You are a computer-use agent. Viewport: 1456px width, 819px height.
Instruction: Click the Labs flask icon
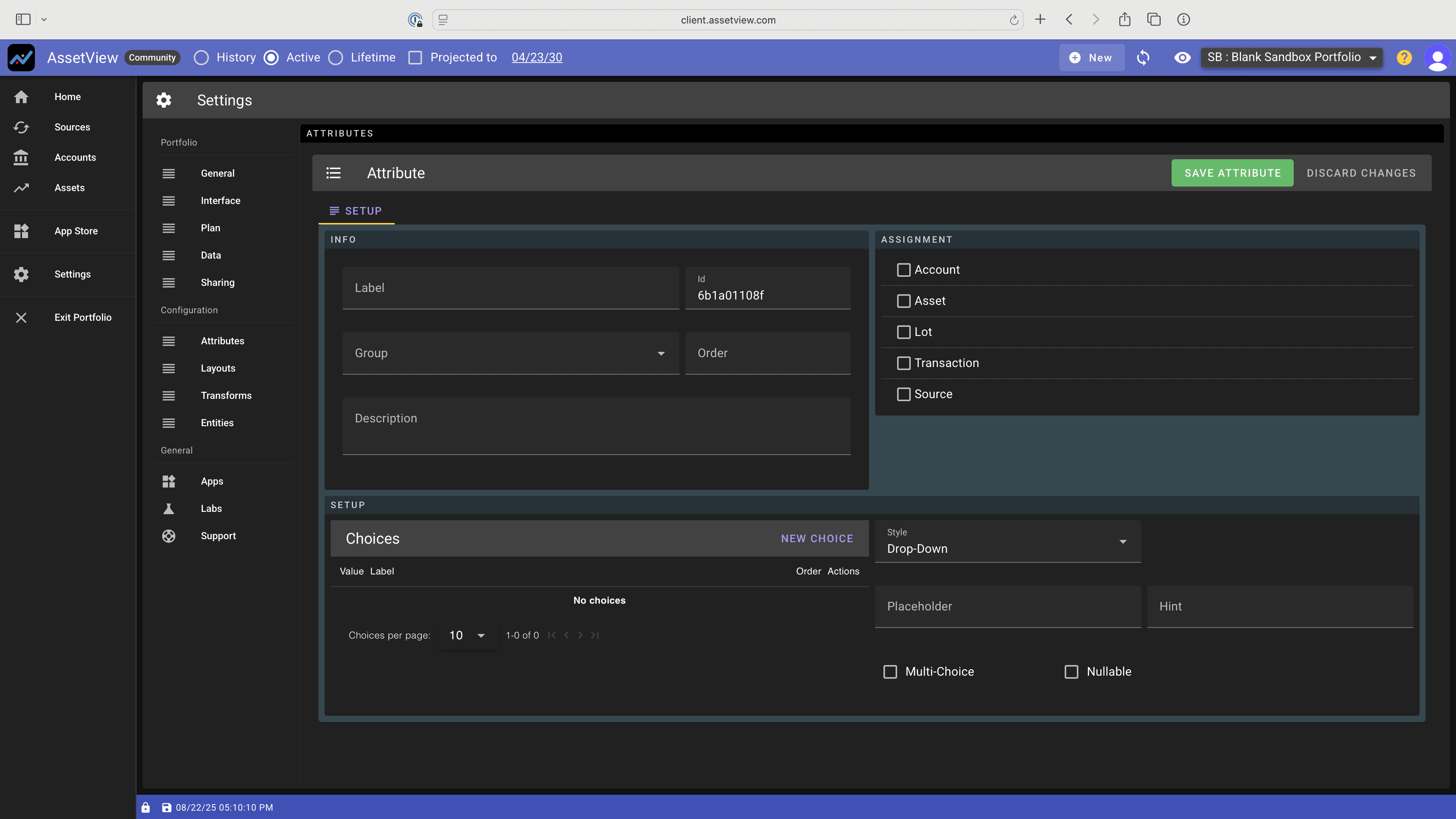168,509
